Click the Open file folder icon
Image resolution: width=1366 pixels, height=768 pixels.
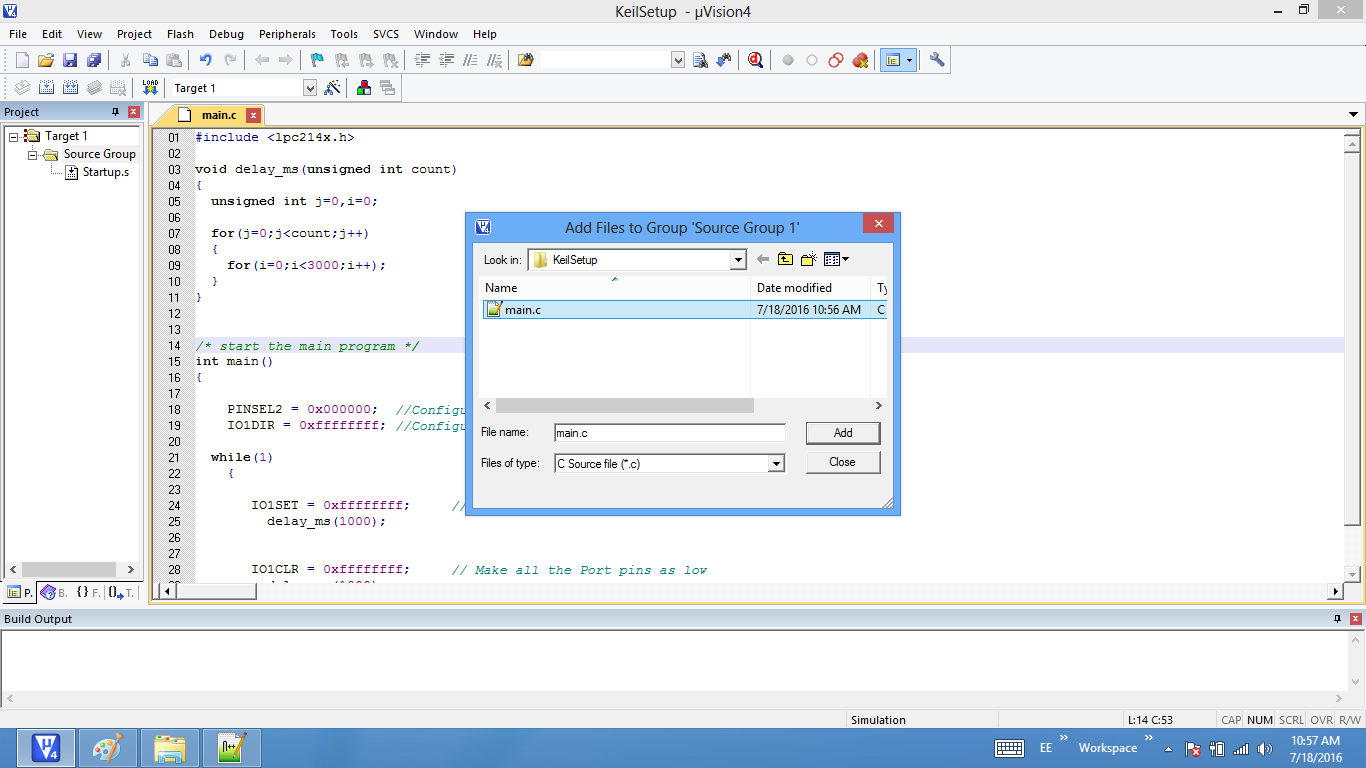pyautogui.click(x=46, y=60)
